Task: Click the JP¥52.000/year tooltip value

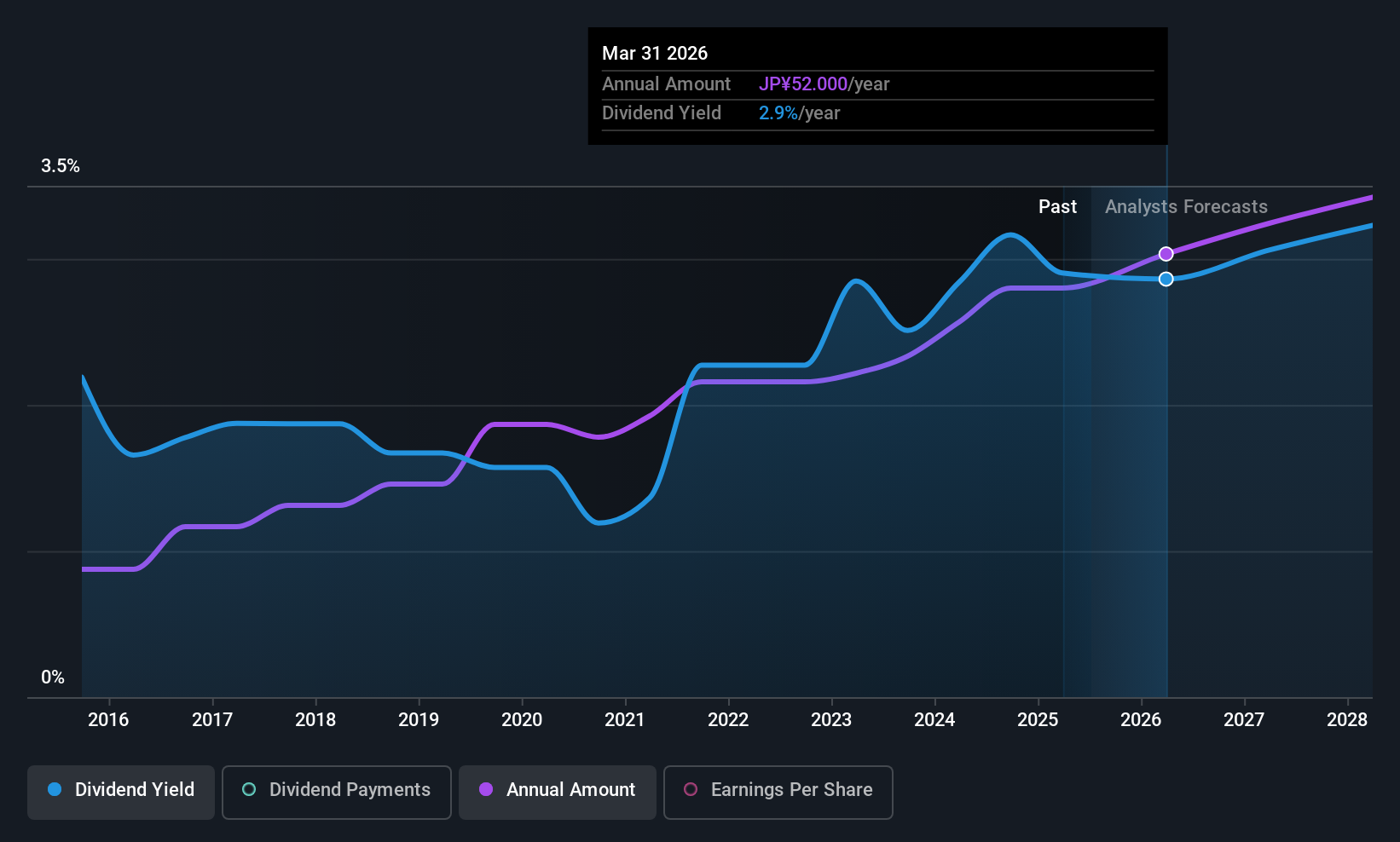Action: 824,84
